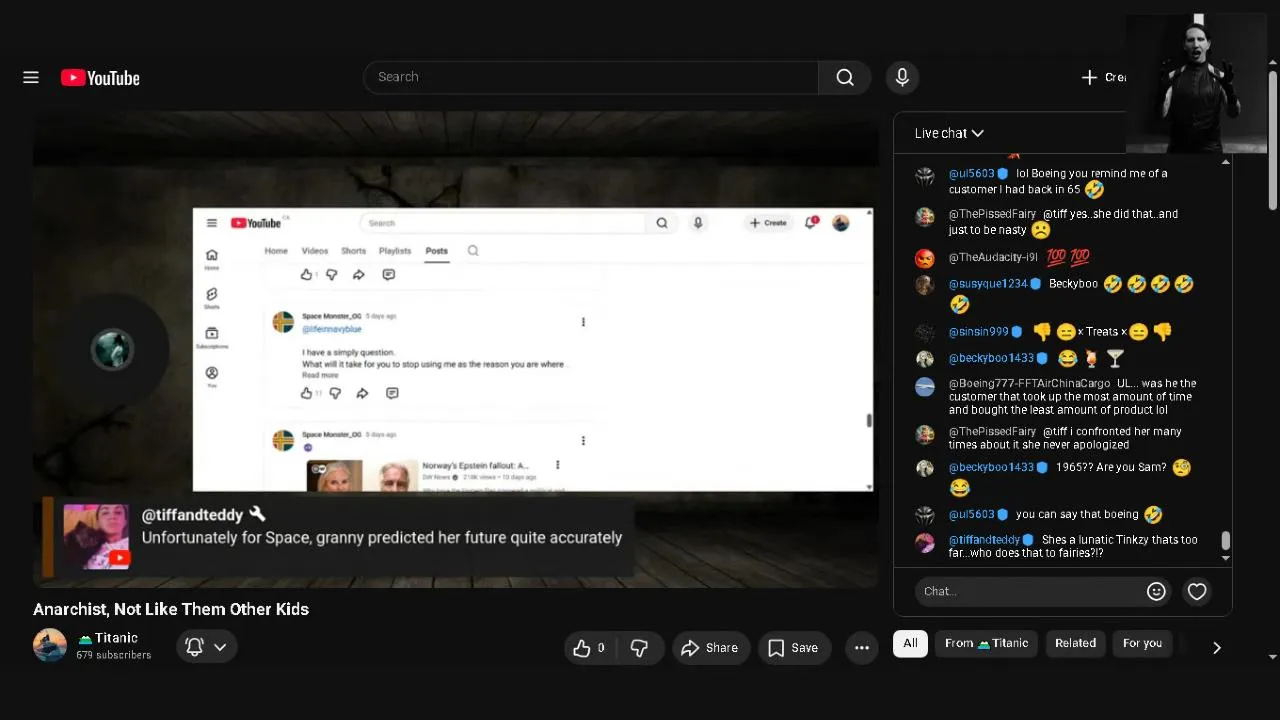Click Posts tab in embedded YouTube page
This screenshot has width=1280, height=720.
pyautogui.click(x=436, y=251)
